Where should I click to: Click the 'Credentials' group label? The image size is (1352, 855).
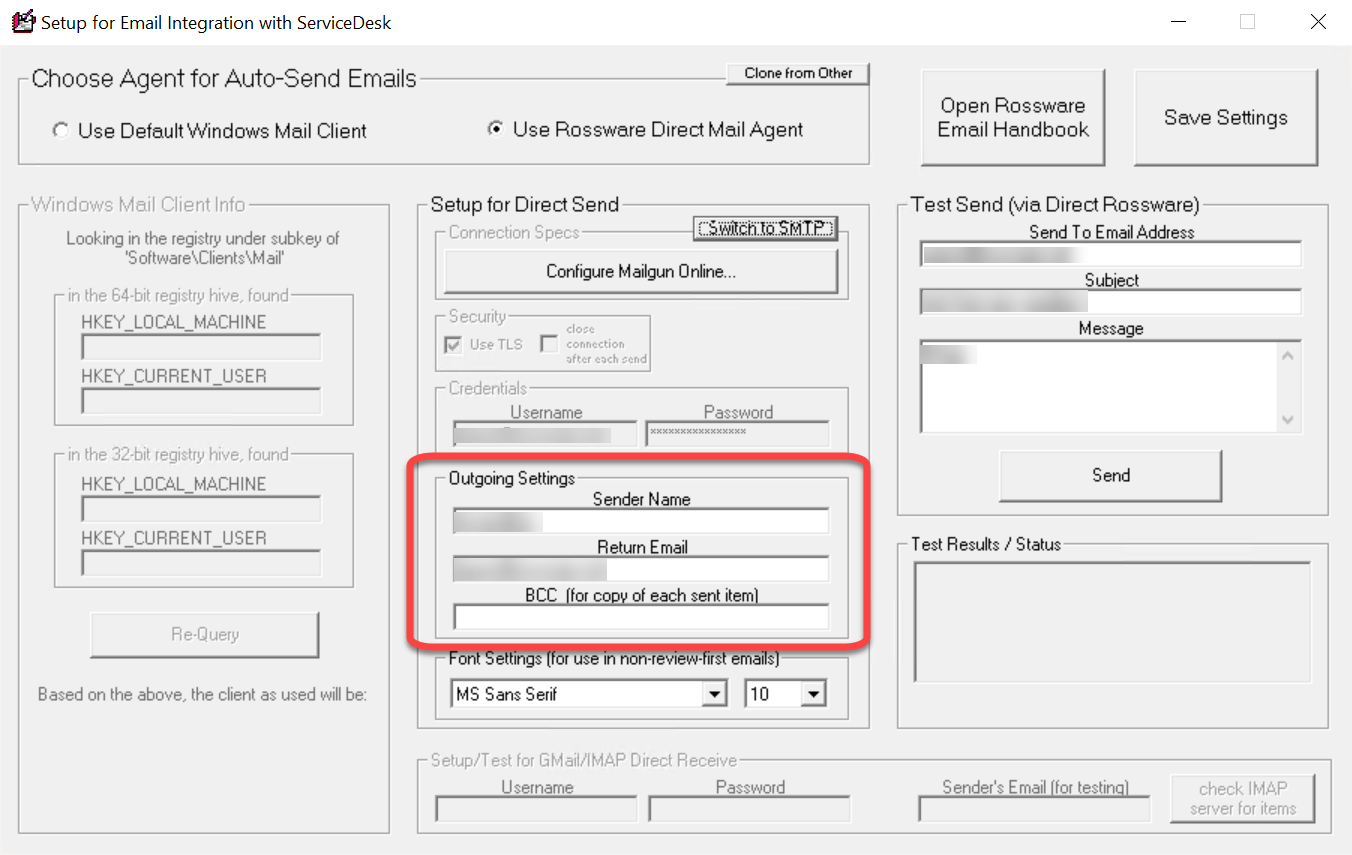pyautogui.click(x=487, y=388)
